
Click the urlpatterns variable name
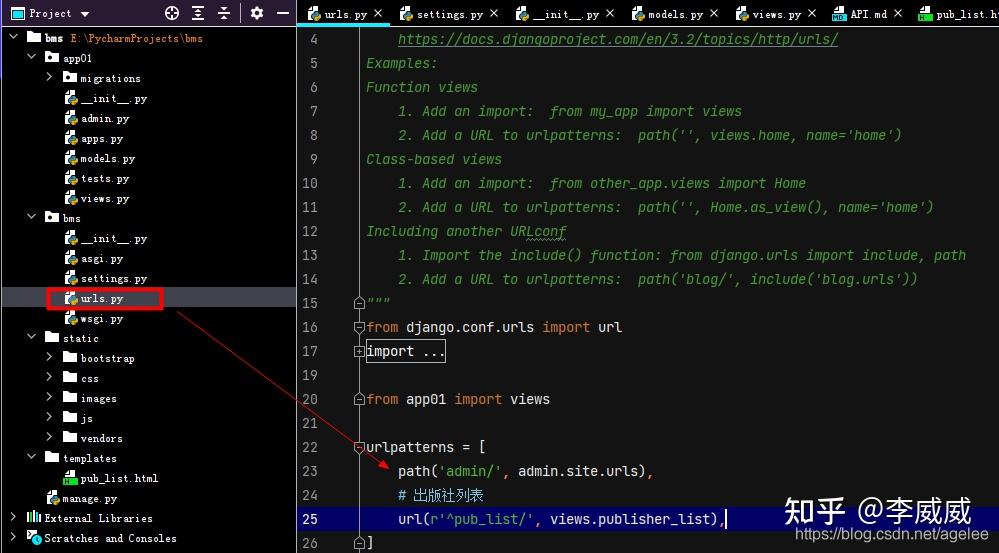410,447
